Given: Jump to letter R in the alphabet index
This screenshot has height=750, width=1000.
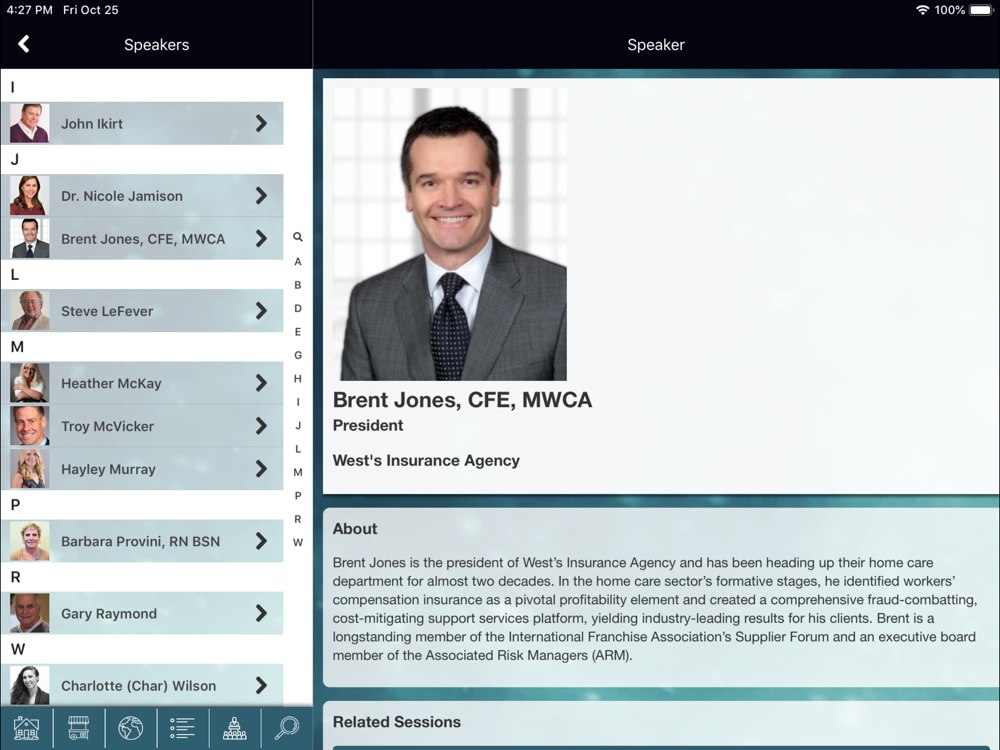Looking at the screenshot, I should coord(298,519).
